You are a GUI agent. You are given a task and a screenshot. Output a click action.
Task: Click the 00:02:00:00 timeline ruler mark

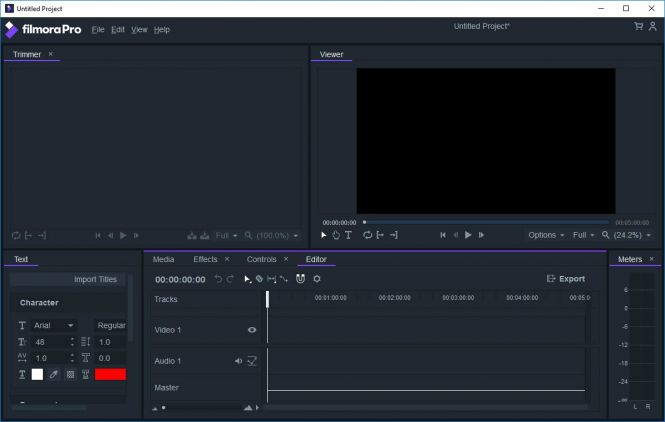(394, 298)
